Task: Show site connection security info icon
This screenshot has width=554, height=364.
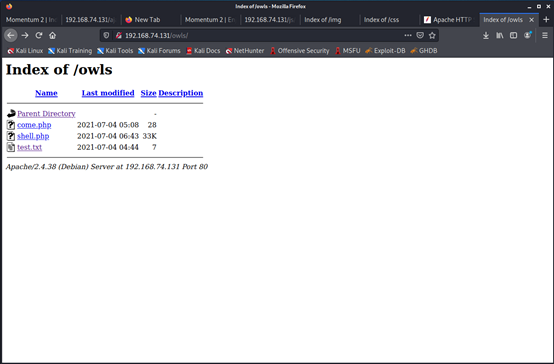Action: [119, 35]
